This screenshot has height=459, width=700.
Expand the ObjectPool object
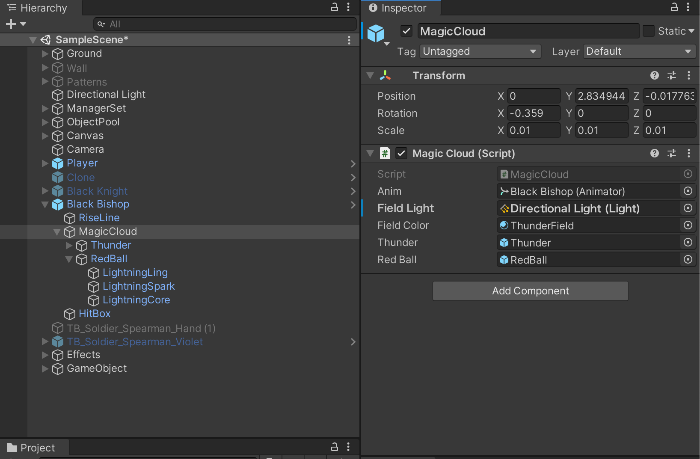[45, 122]
